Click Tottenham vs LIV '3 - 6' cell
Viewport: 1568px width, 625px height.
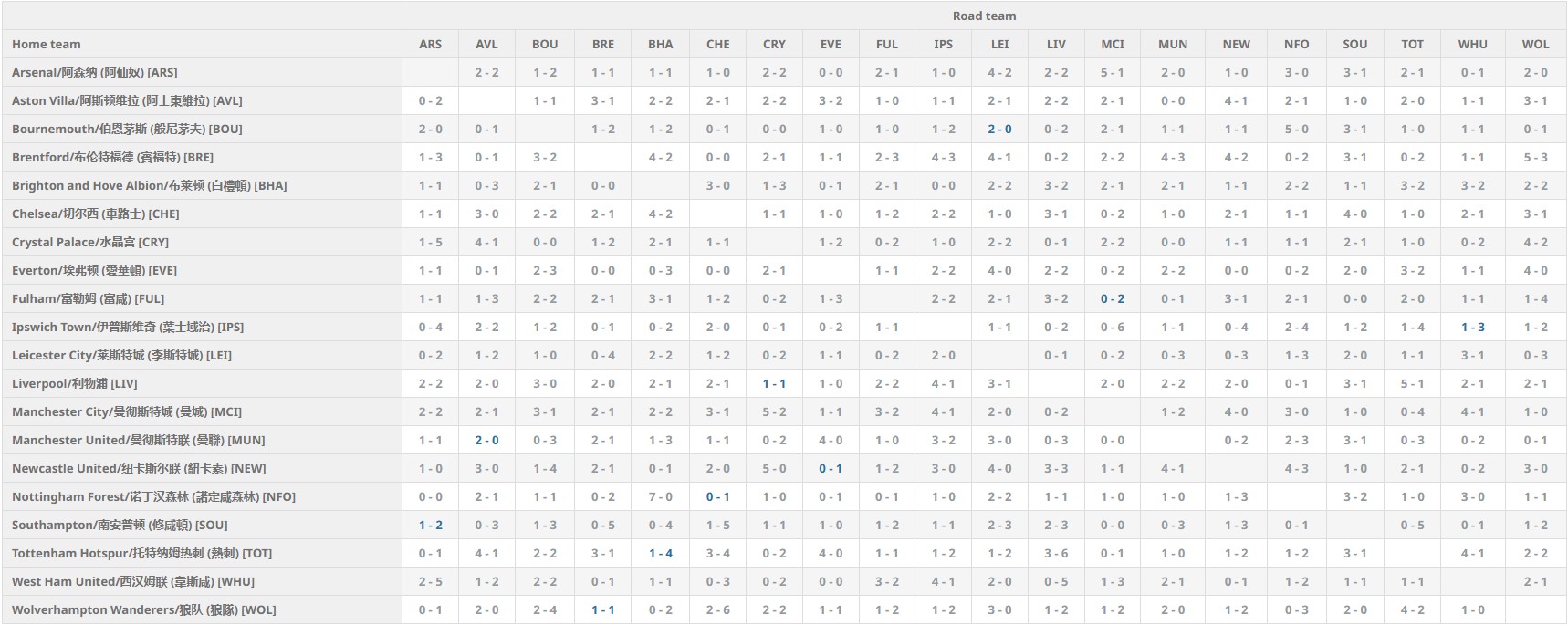click(1056, 553)
